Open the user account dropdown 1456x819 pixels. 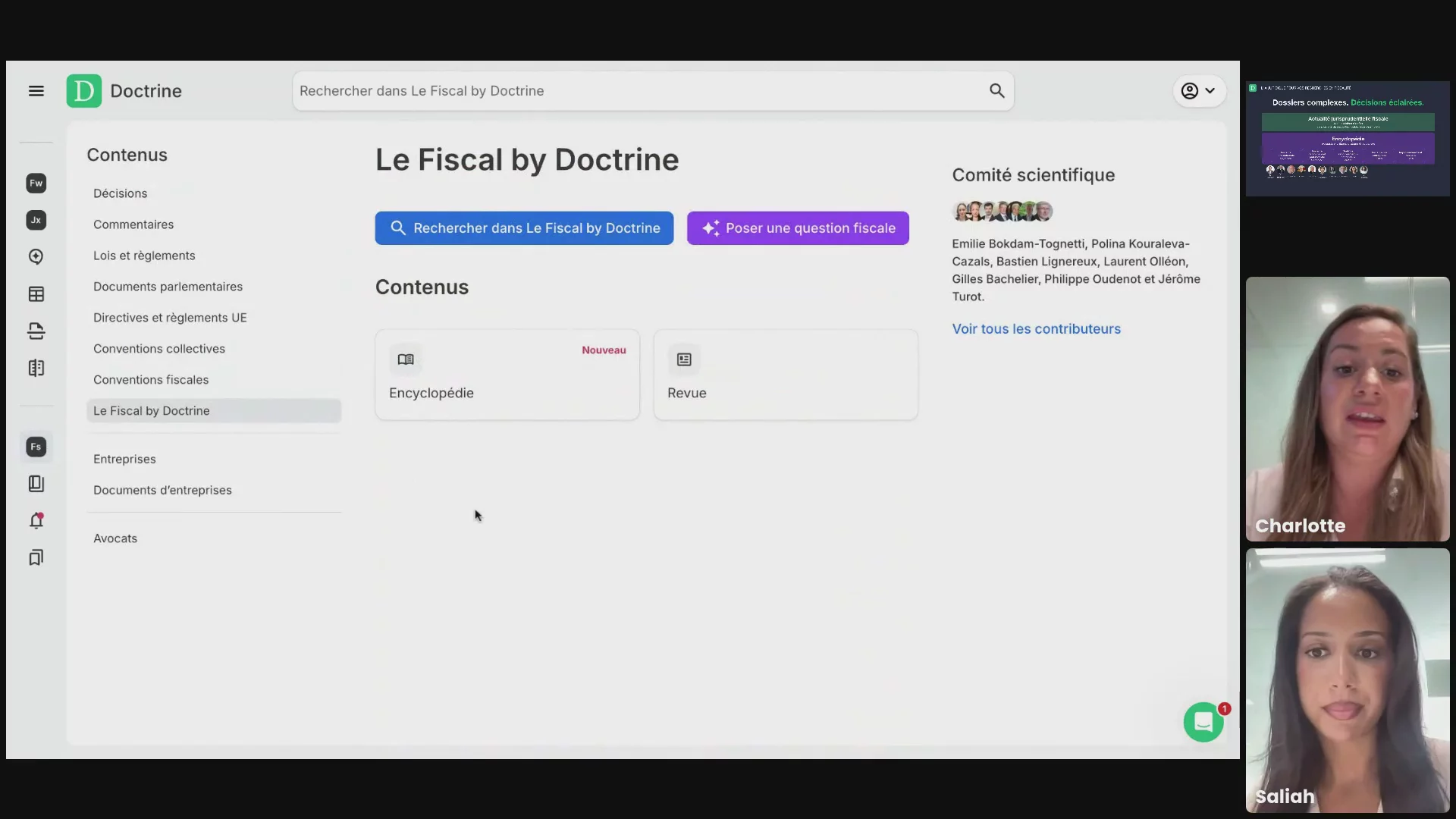click(1199, 91)
